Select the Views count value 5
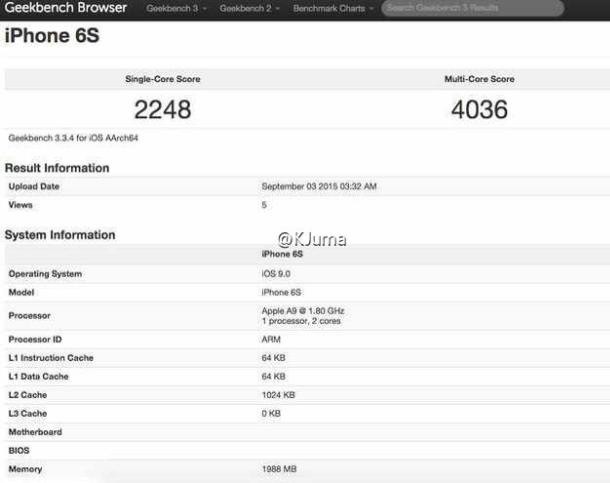610x483 pixels. coord(264,205)
